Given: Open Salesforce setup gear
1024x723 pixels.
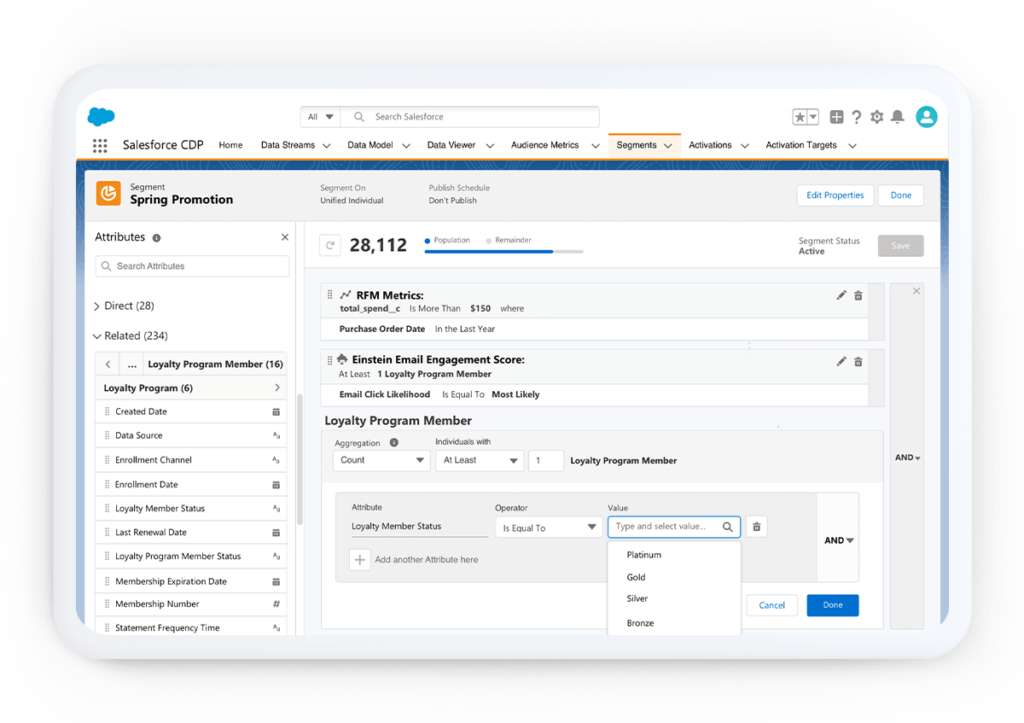Looking at the screenshot, I should (x=878, y=117).
